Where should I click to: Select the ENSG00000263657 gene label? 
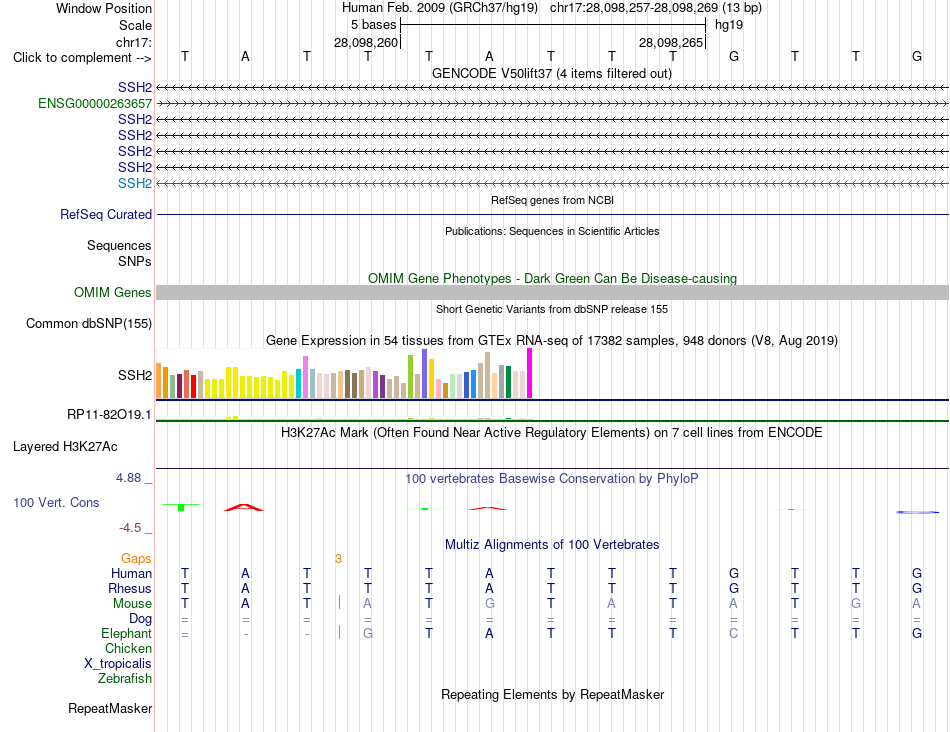(x=95, y=104)
